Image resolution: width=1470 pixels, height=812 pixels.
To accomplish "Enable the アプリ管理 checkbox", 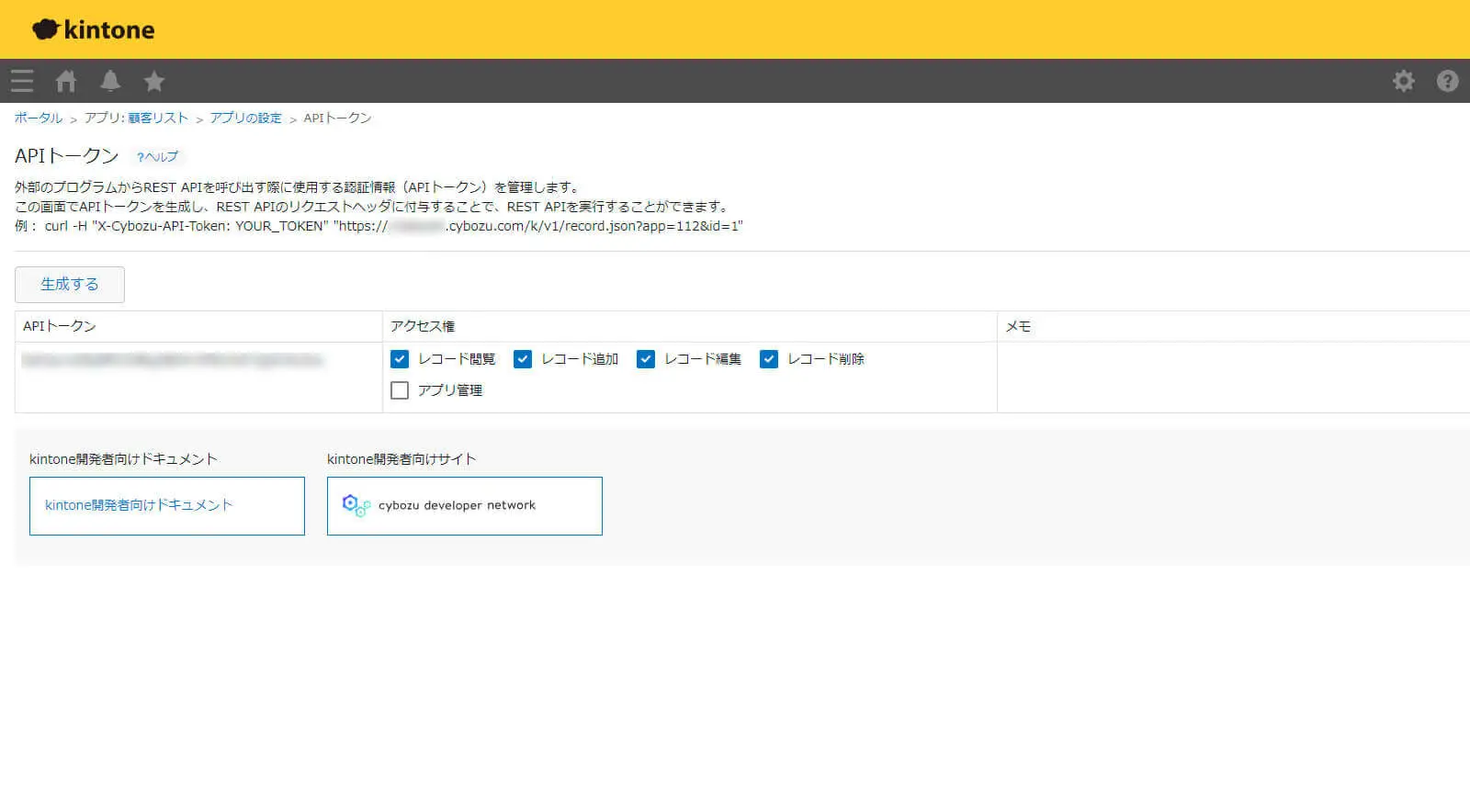I will click(x=400, y=390).
